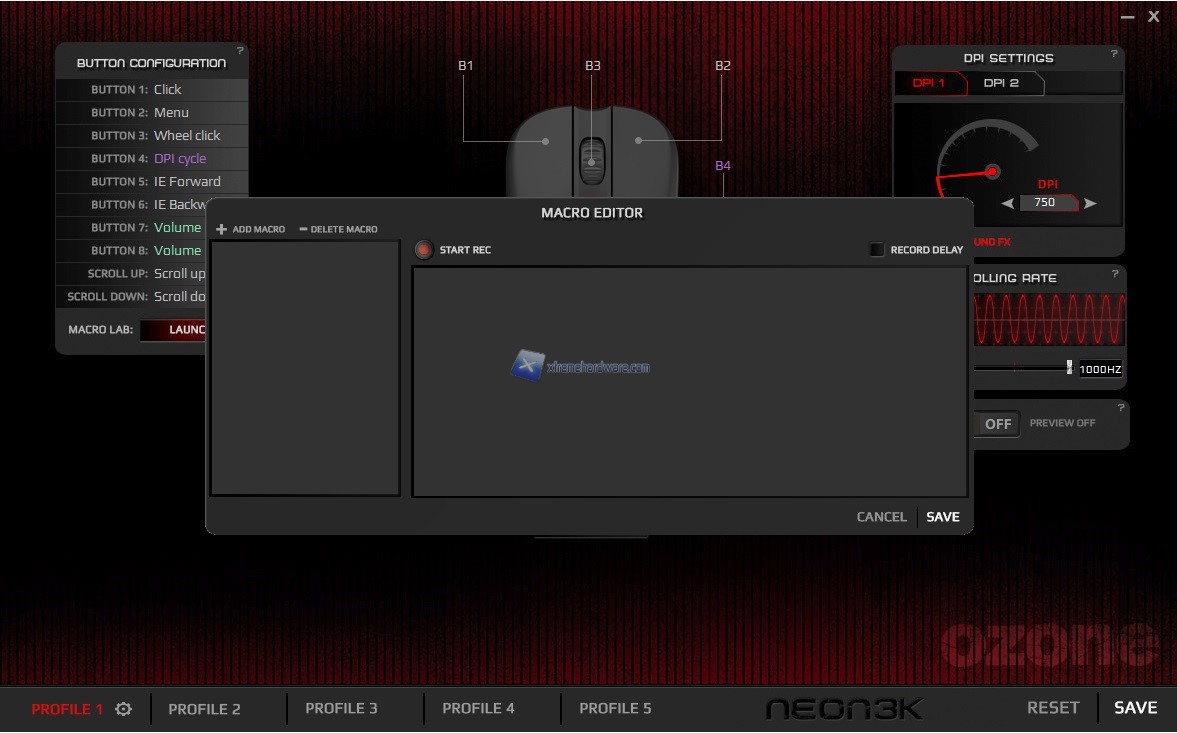Save the macro in Macro Editor

942,517
